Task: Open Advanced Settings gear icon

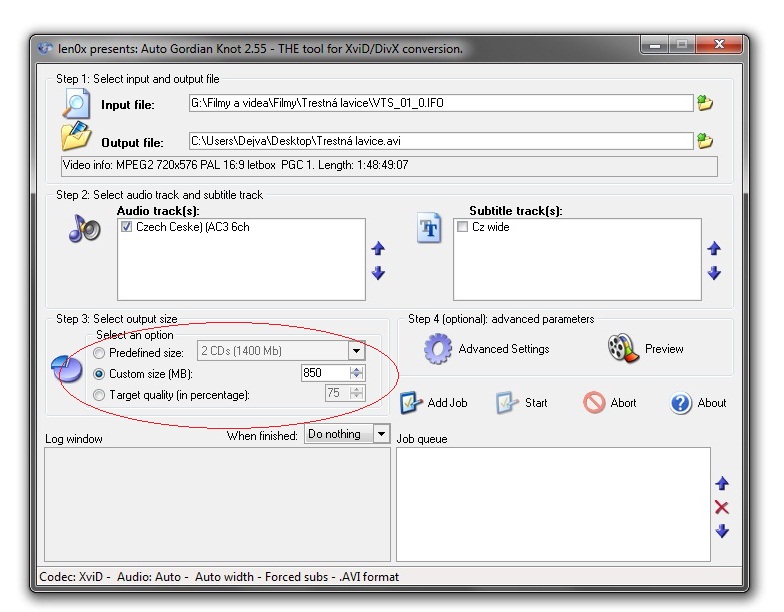Action: click(438, 348)
